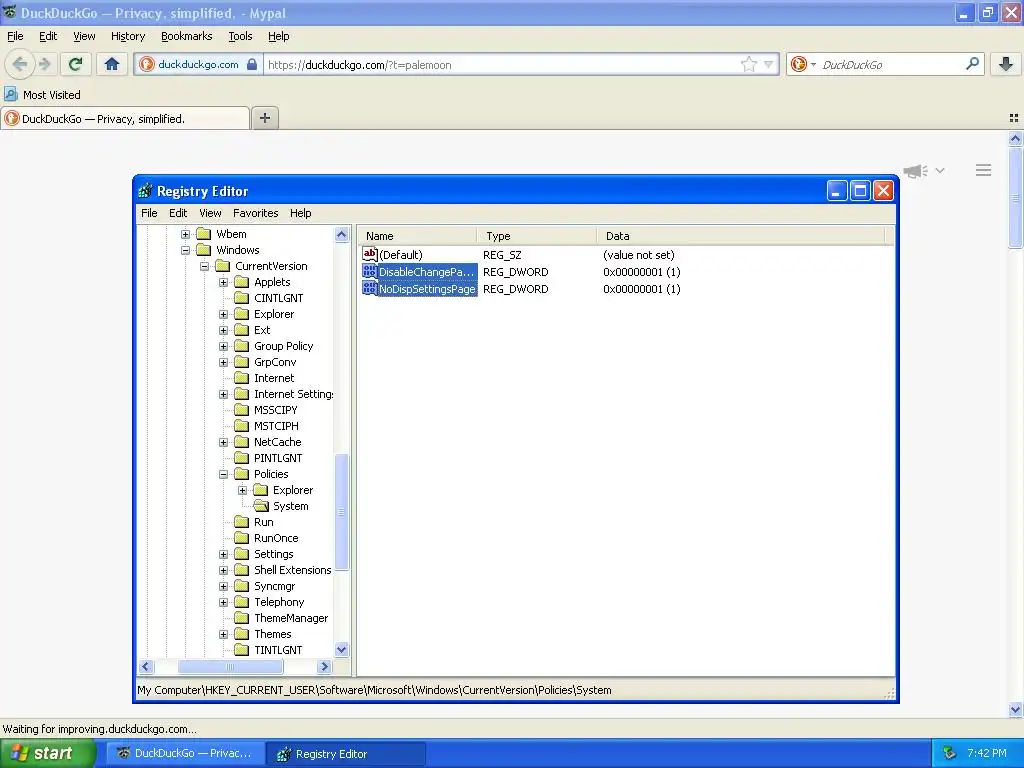Select the System folder under Policies
This screenshot has height=768, width=1024.
click(281, 506)
